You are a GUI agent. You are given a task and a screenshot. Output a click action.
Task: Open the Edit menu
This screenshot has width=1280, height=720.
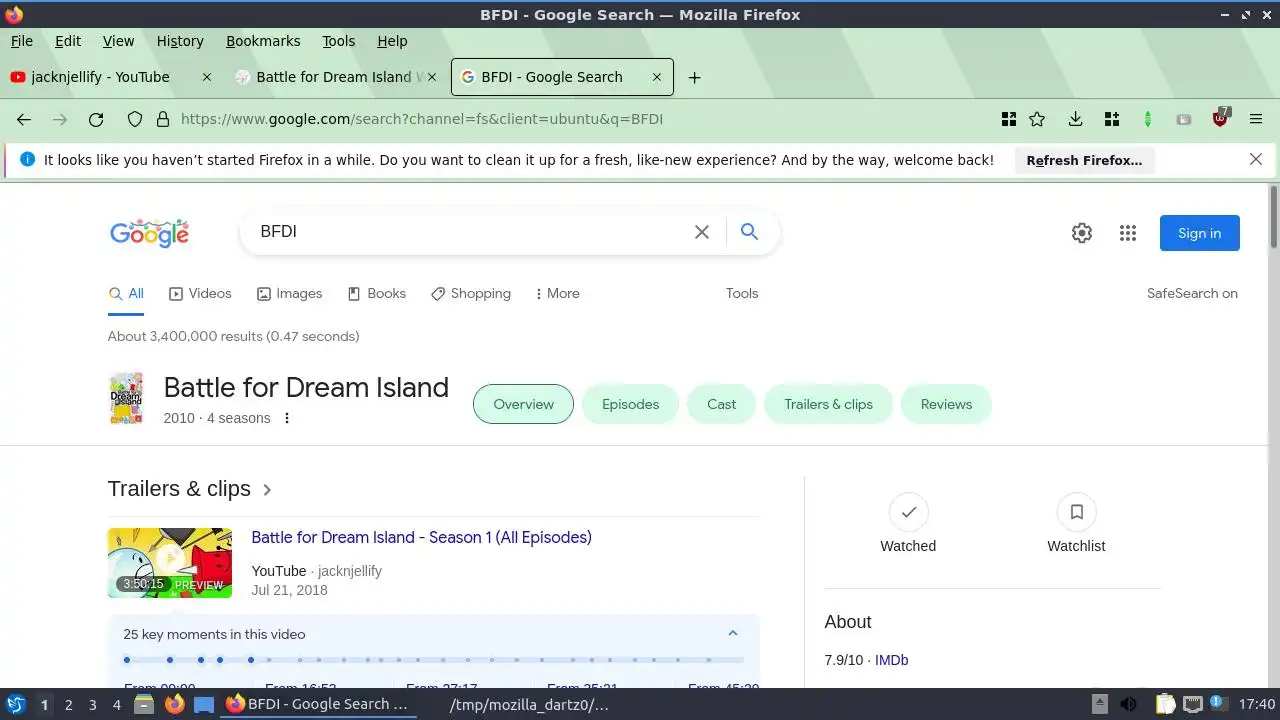click(x=68, y=41)
